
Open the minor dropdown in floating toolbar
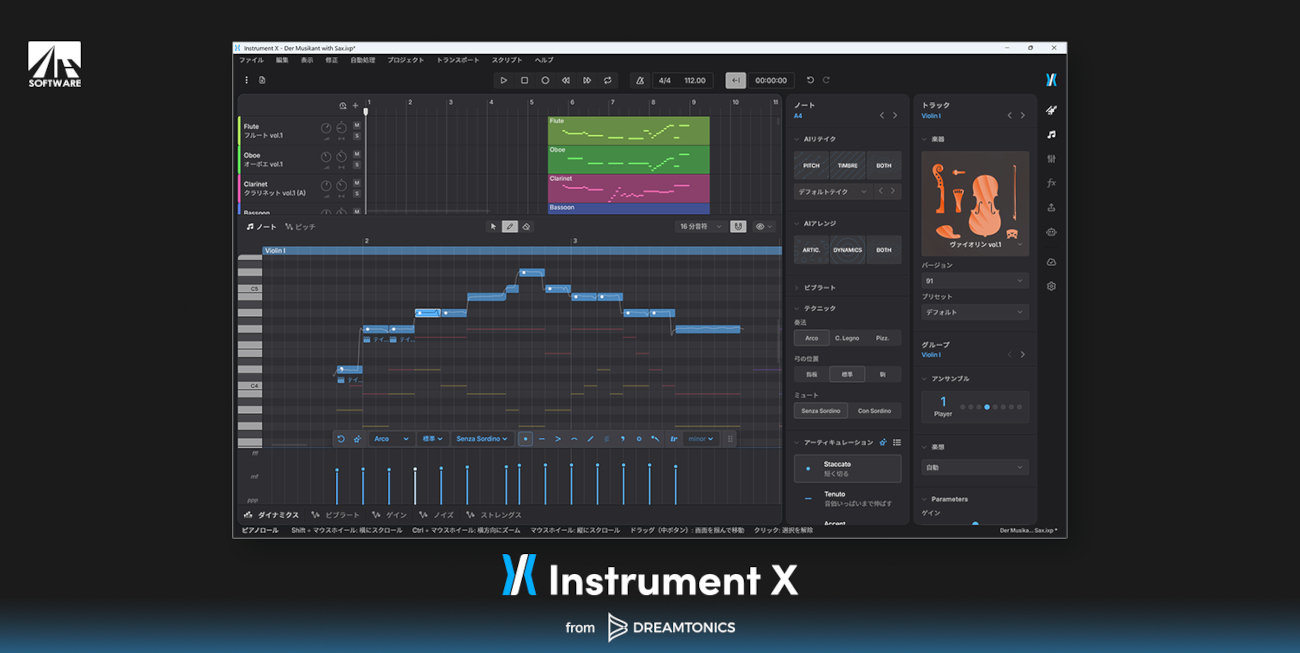[x=701, y=439]
